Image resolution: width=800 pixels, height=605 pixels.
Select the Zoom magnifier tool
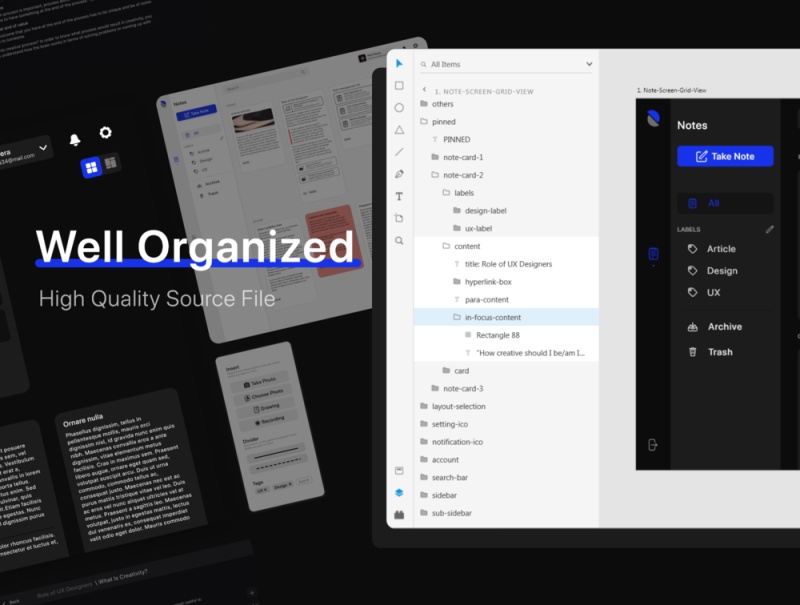tap(399, 241)
